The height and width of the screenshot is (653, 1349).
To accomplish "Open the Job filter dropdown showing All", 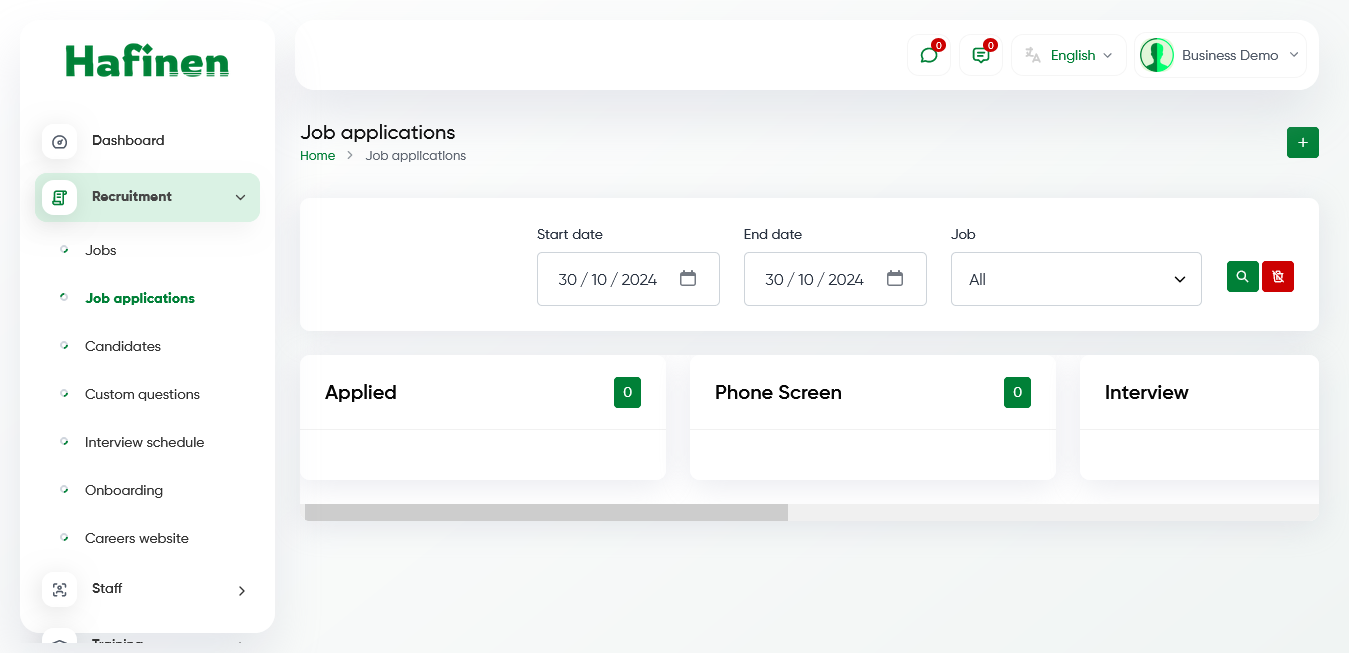I will pyautogui.click(x=1076, y=279).
